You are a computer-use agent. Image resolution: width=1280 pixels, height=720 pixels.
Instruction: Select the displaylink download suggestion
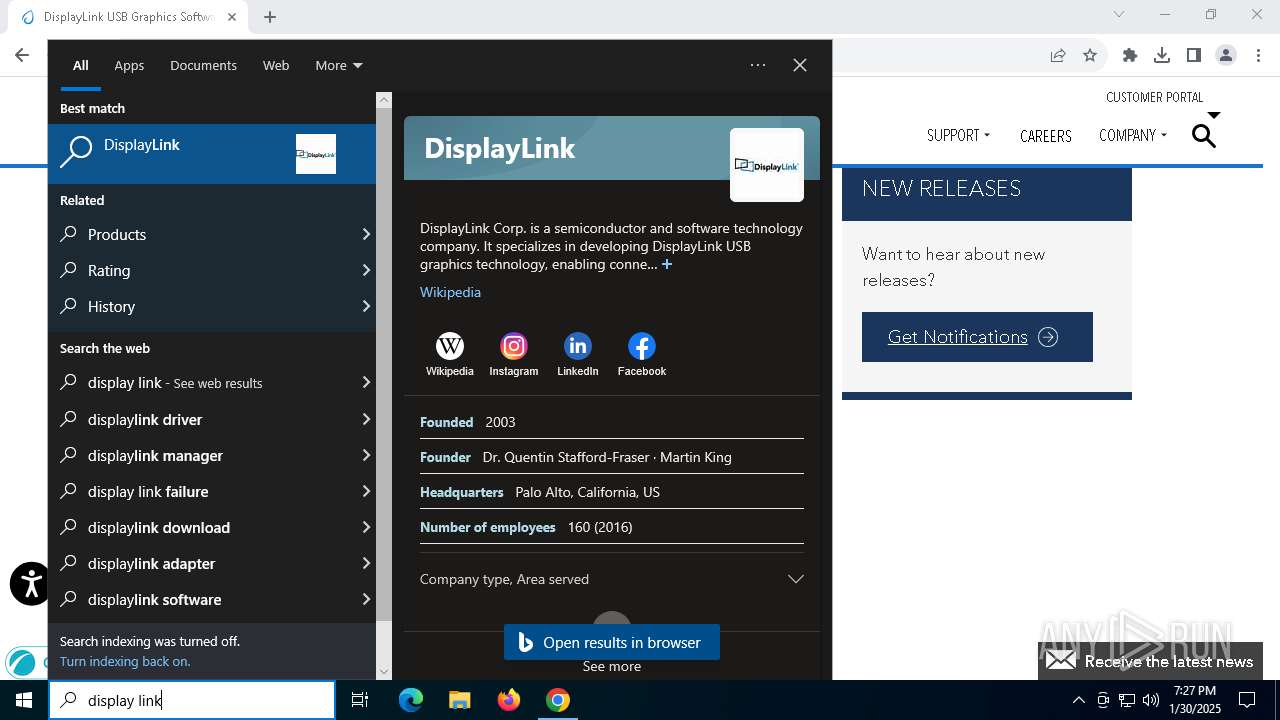tap(212, 527)
